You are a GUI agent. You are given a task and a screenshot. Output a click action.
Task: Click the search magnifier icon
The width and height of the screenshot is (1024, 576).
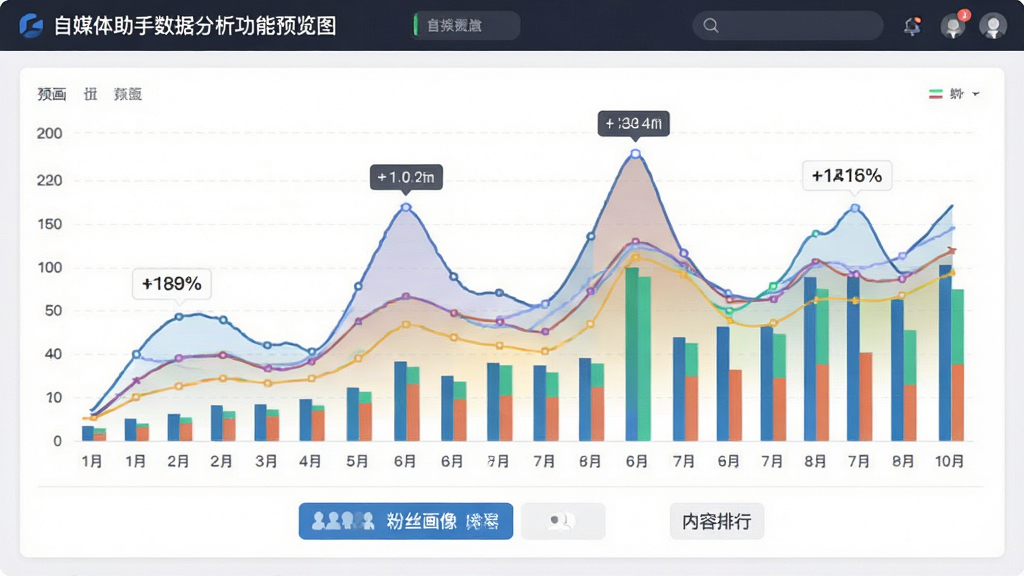(711, 25)
